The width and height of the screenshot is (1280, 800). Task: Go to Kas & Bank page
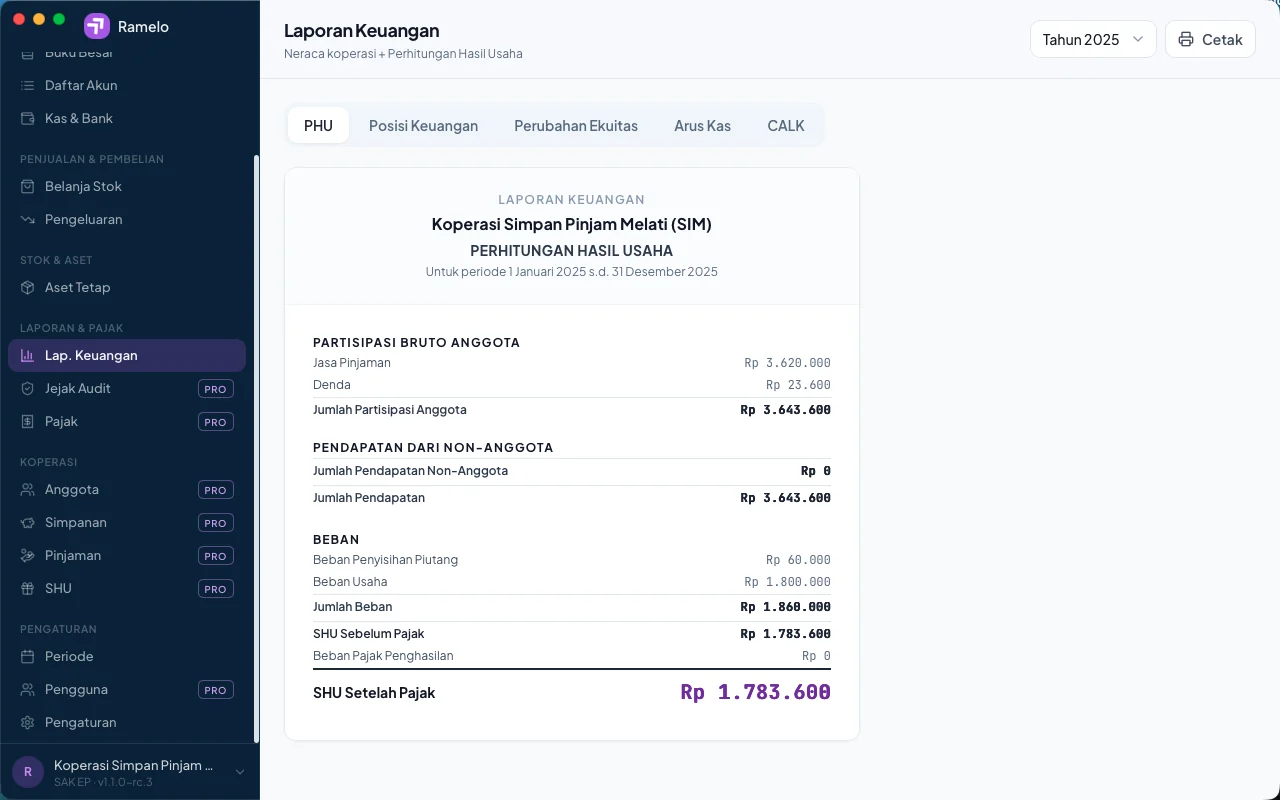point(127,118)
